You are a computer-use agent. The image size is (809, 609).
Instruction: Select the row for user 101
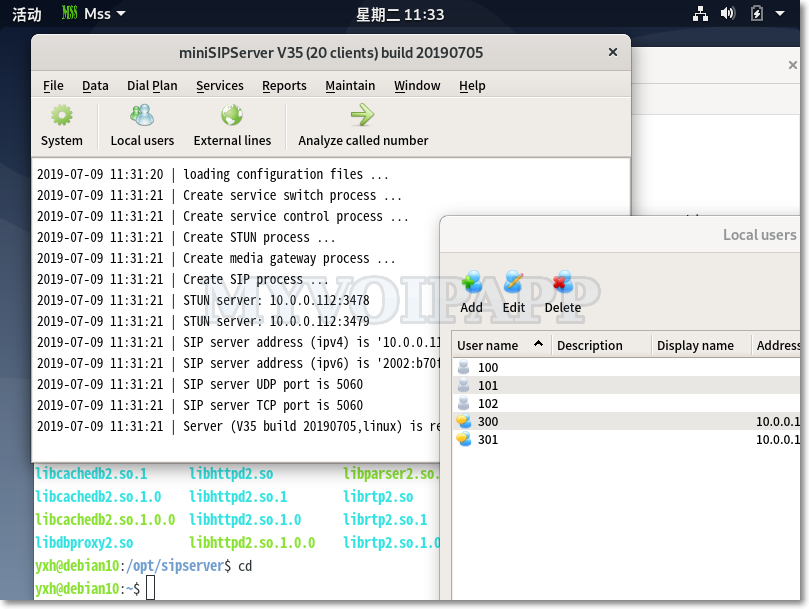[626, 385]
